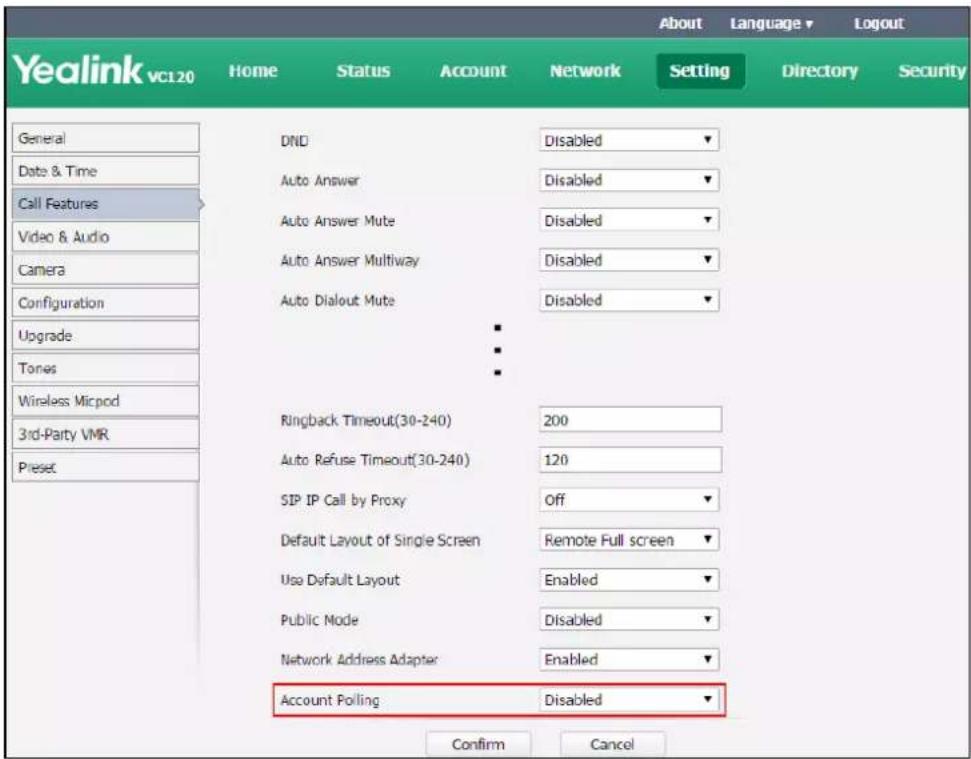Viewport: 971px width, 759px height.
Task: Open the Network tab
Action: coord(585,71)
